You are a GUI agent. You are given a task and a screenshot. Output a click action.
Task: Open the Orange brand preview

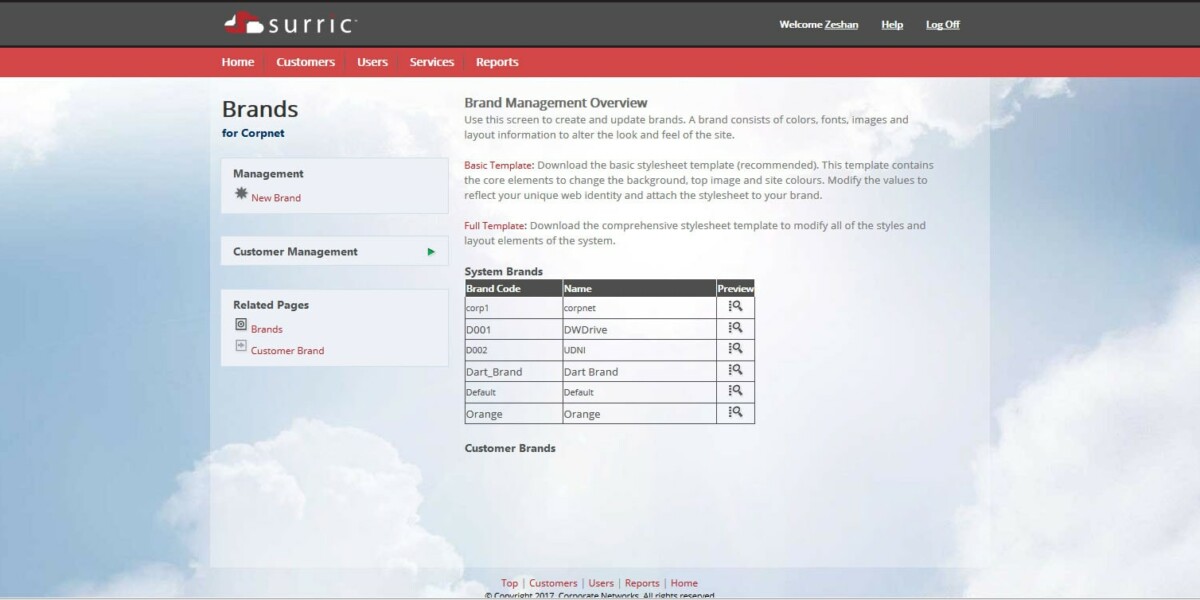tap(735, 413)
